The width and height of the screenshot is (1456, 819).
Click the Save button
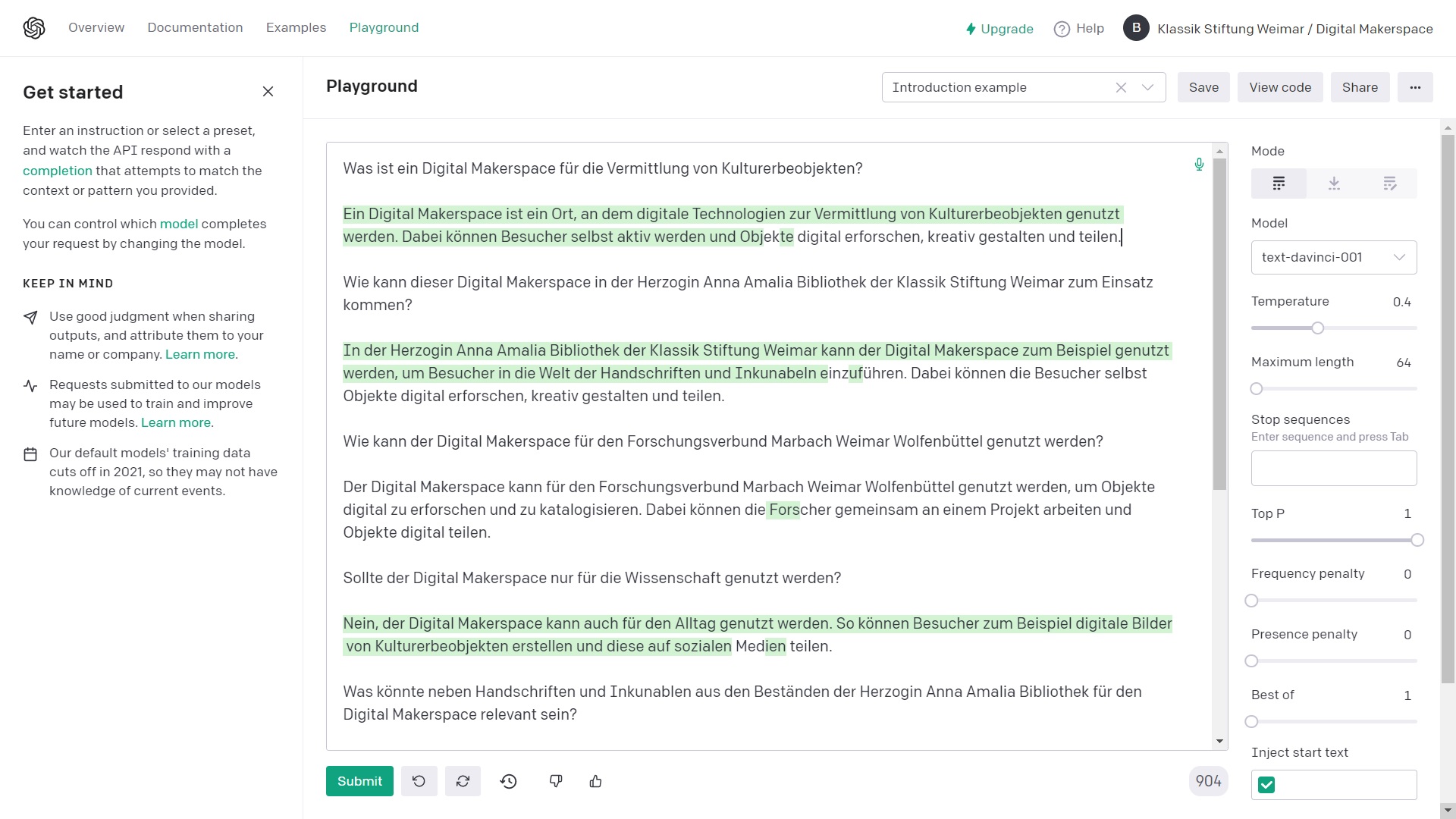1203,87
